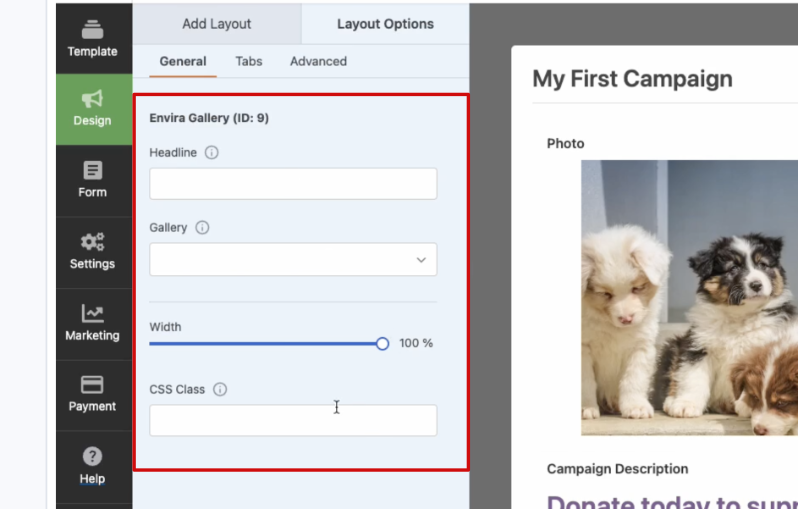Click the puppies campaign photo

pyautogui.click(x=688, y=298)
